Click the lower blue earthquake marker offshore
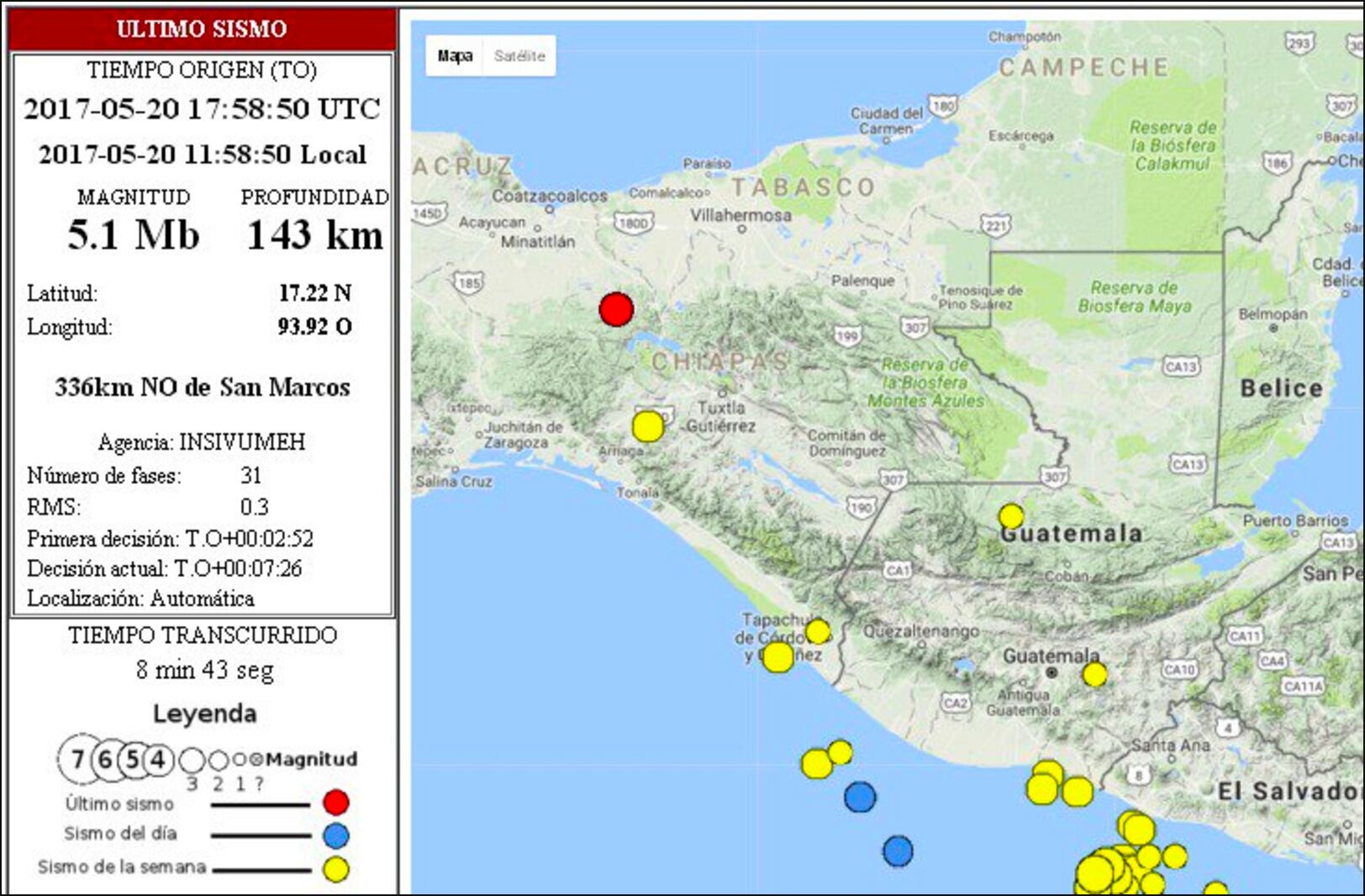Screen dimensions: 1365x896 (898, 851)
